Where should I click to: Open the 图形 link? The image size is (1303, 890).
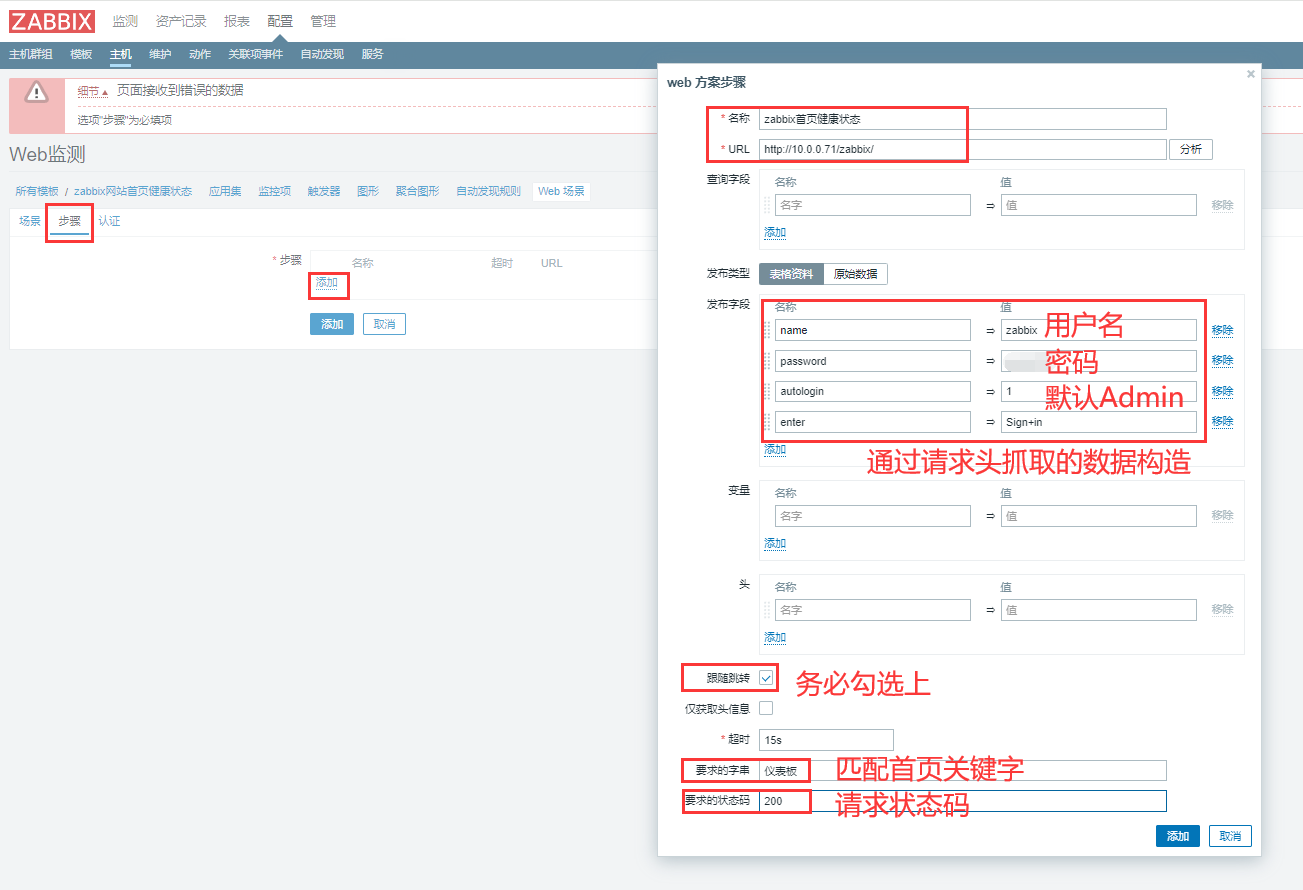[x=368, y=191]
